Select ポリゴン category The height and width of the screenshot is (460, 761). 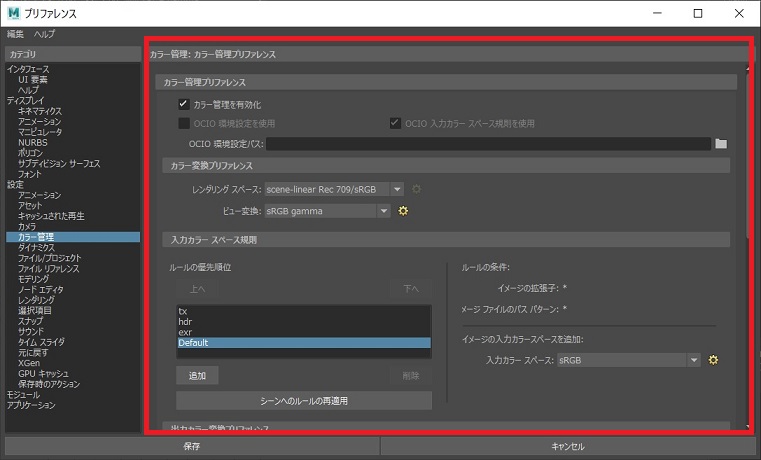(x=30, y=153)
